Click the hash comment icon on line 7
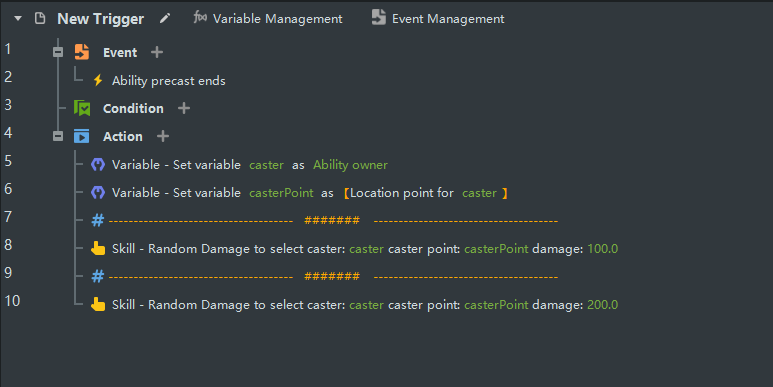Image resolution: width=773 pixels, height=387 pixels. [98, 220]
